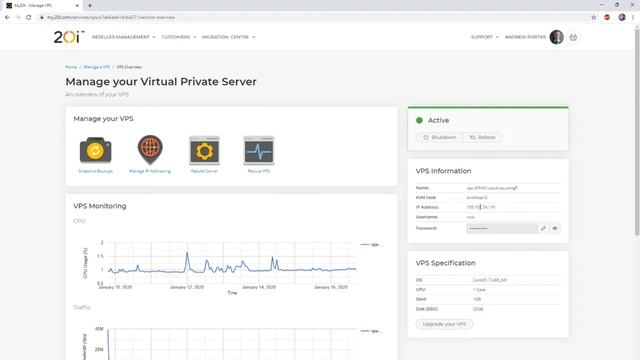Click the VPS Monitoring heading
The height and width of the screenshot is (360, 640).
click(x=100, y=206)
